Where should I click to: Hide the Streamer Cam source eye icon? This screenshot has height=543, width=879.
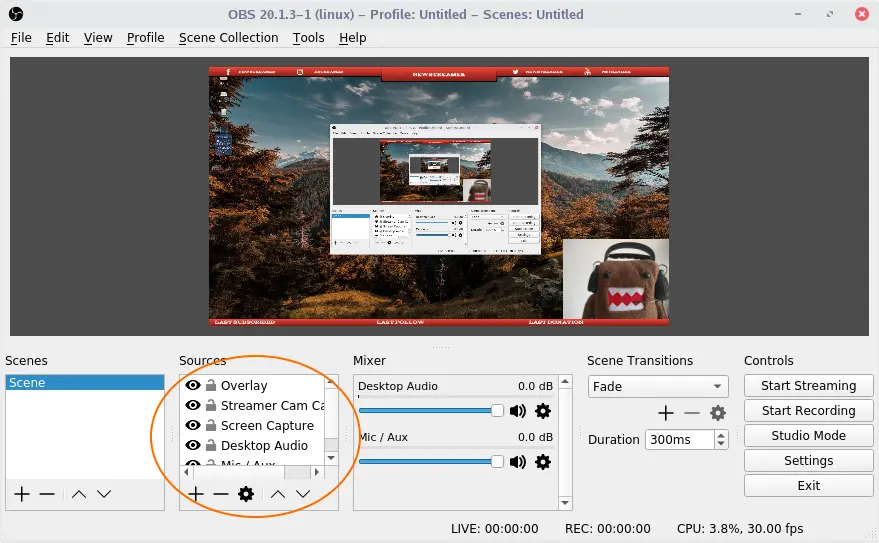(x=193, y=405)
